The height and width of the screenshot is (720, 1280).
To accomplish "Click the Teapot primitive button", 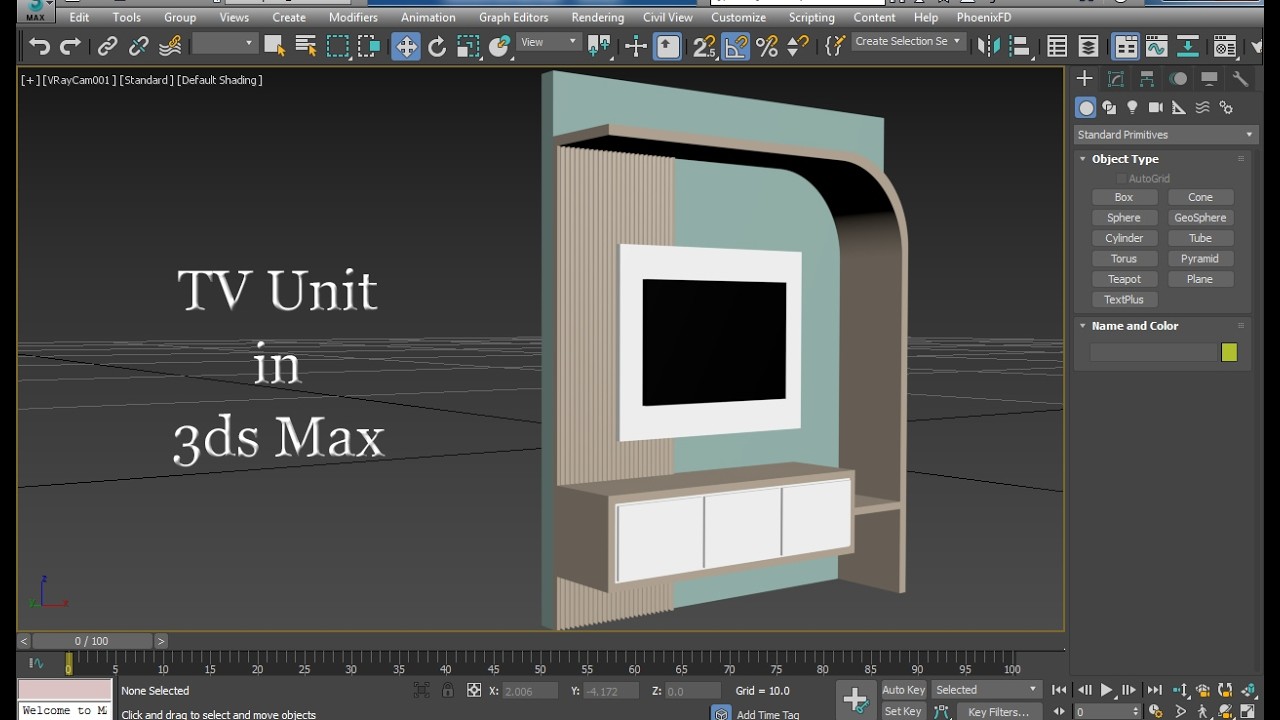I will pyautogui.click(x=1124, y=279).
